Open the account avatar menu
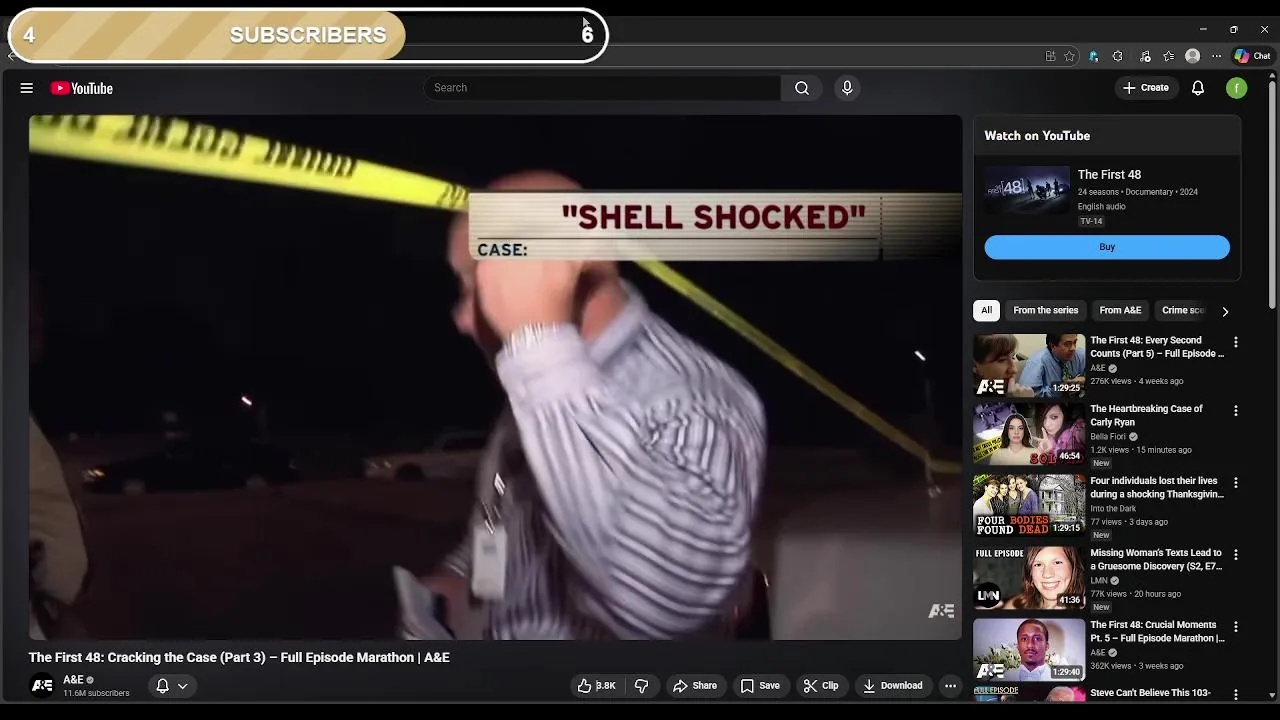The width and height of the screenshot is (1280, 720). click(x=1237, y=88)
